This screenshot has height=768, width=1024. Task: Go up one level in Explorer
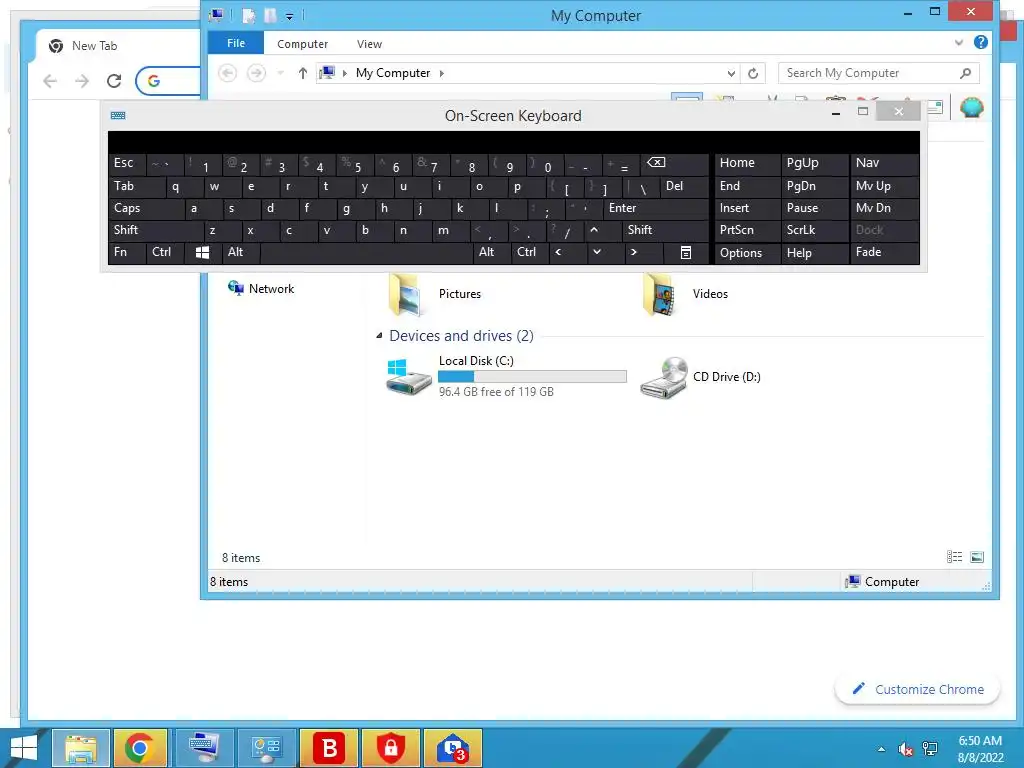302,73
